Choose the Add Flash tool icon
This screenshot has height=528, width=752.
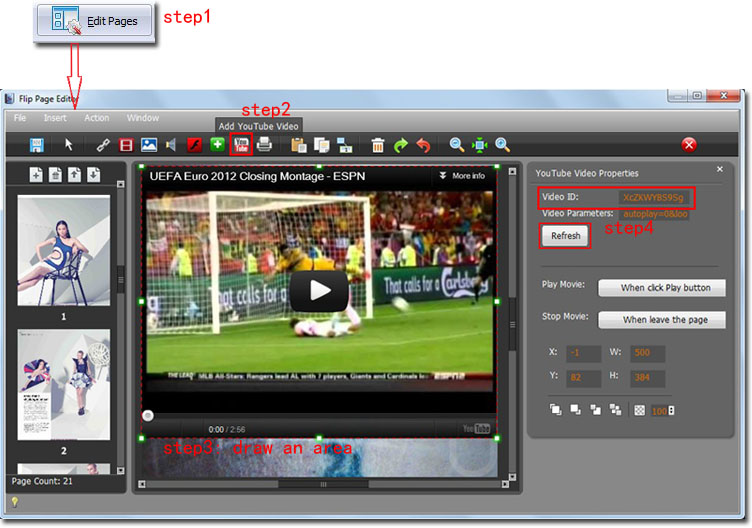[x=194, y=145]
